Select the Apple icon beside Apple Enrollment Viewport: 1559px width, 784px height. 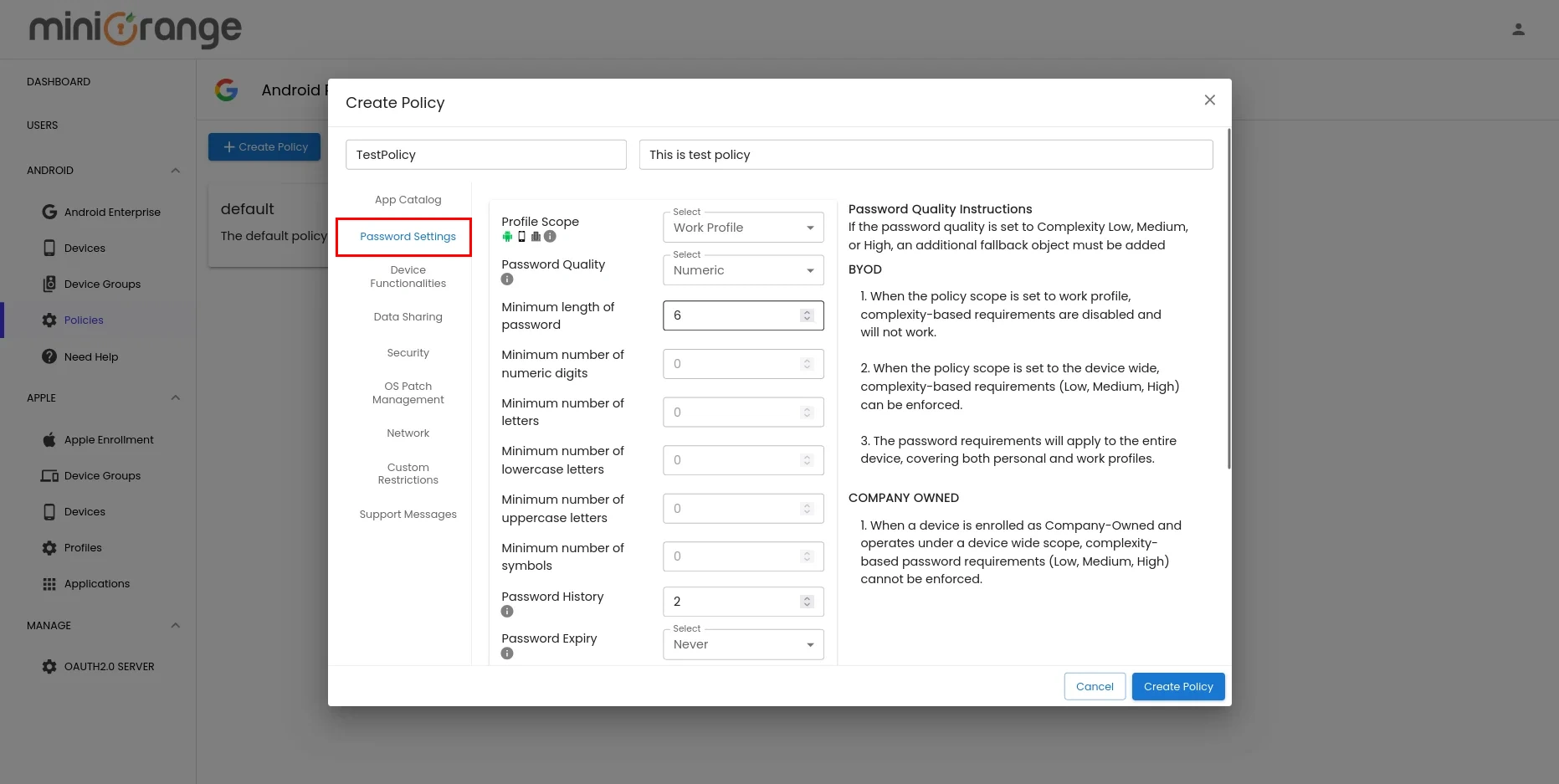[x=49, y=439]
